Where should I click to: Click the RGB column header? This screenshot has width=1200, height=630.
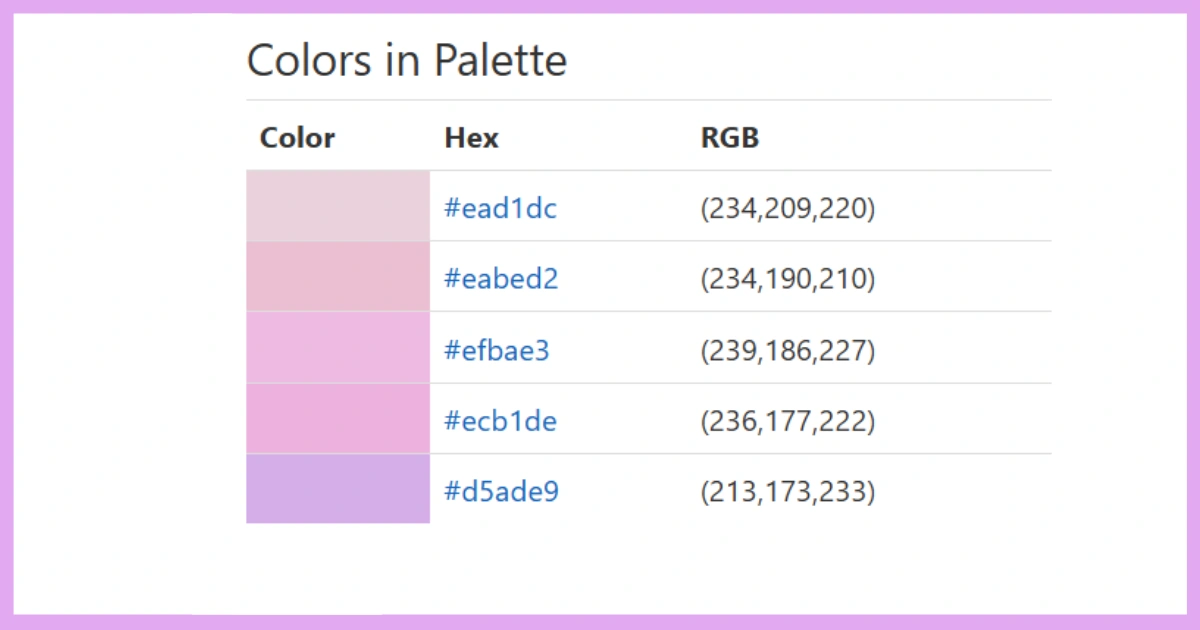pos(729,138)
